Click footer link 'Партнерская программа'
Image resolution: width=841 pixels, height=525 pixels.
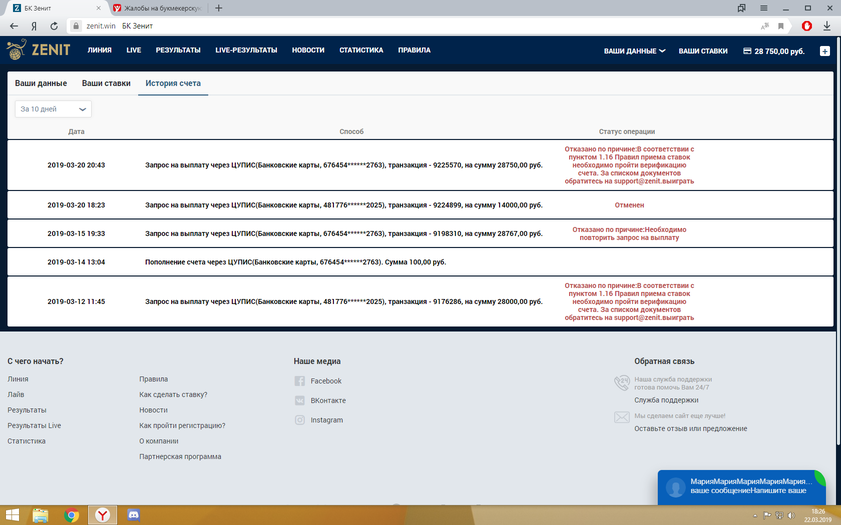click(180, 456)
